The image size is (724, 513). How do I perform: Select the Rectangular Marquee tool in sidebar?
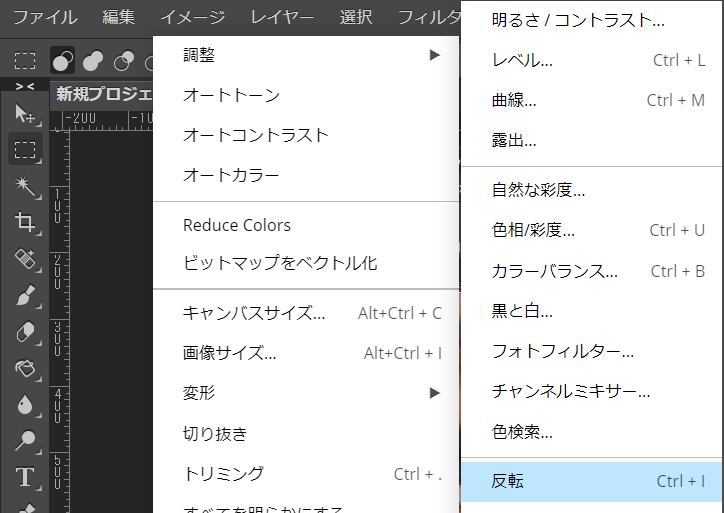click(25, 150)
